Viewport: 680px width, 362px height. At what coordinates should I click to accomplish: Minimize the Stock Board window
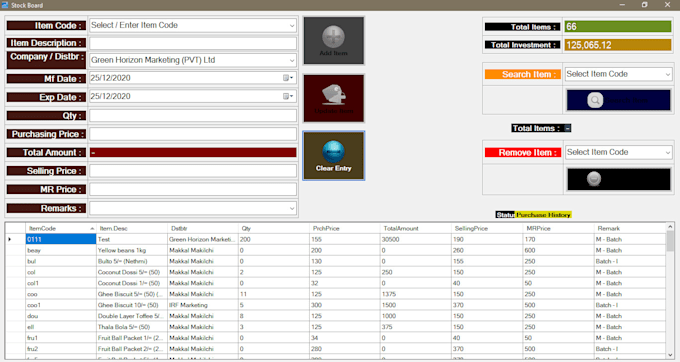pyautogui.click(x=622, y=5)
